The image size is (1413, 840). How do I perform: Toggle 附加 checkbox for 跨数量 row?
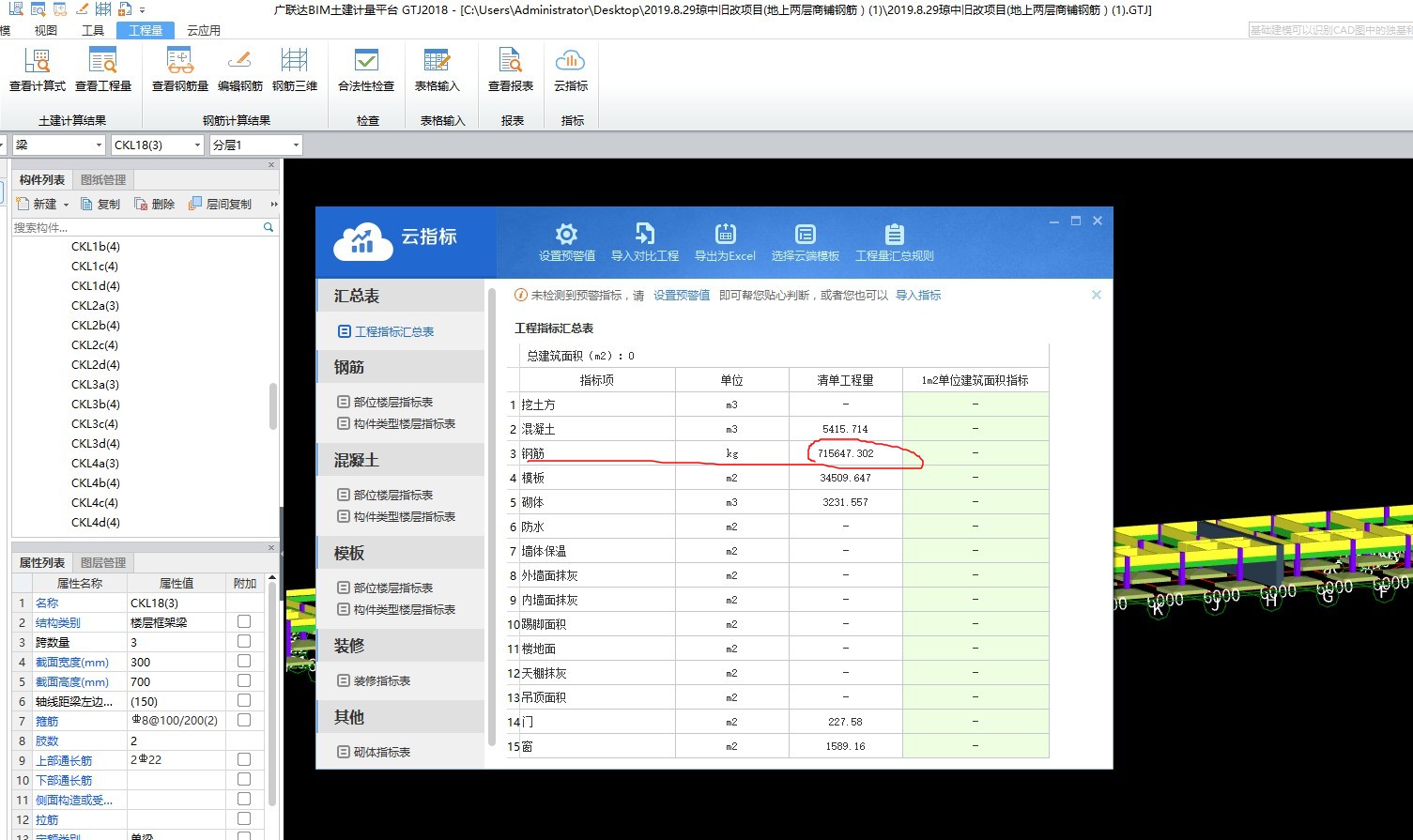click(244, 641)
